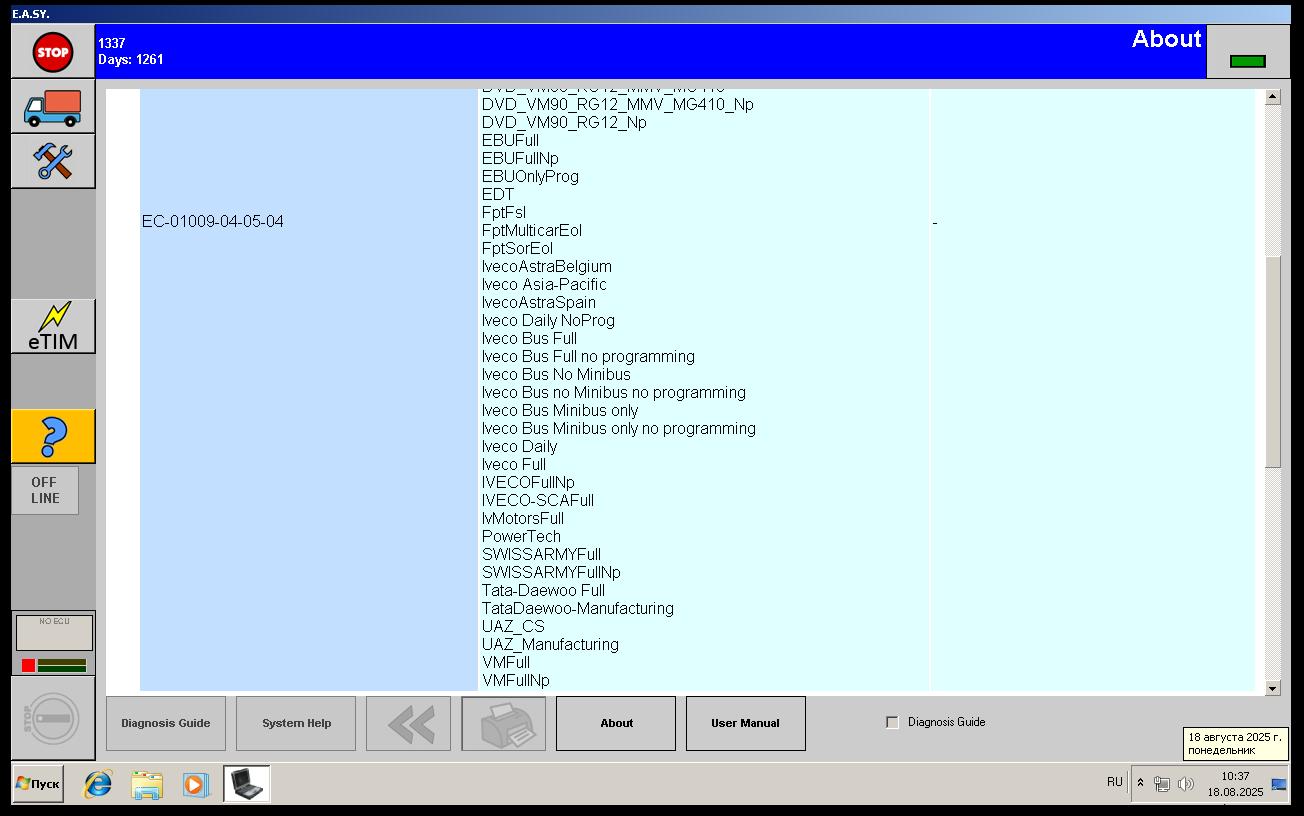Click the green status indicator
Image resolution: width=1304 pixels, height=816 pixels.
pos(1247,61)
